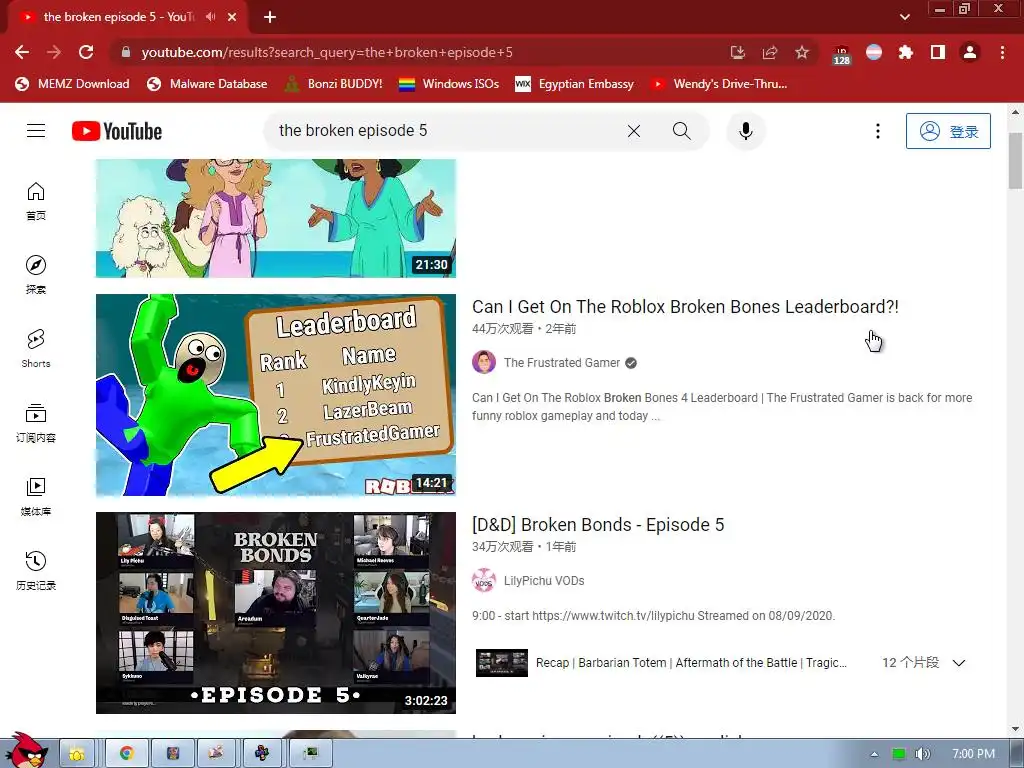
Task: Expand the 12 chapters chevron
Action: click(959, 663)
